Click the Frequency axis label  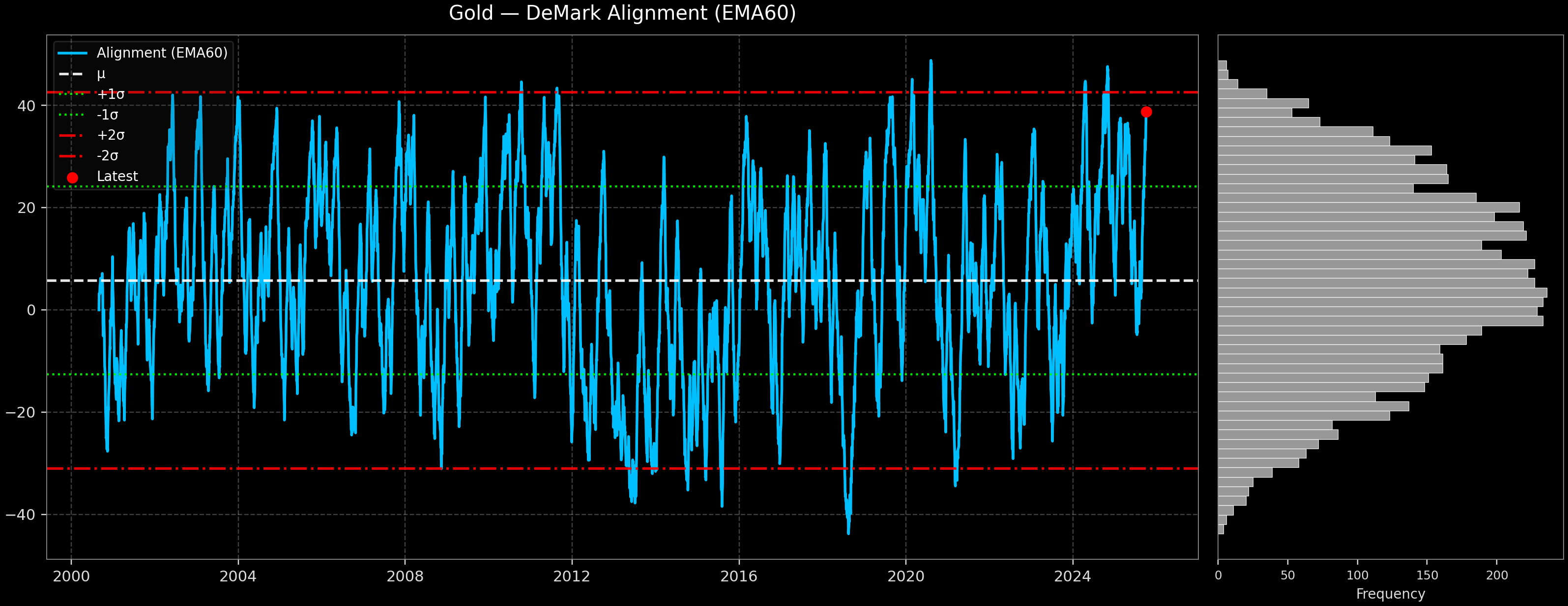(1390, 594)
